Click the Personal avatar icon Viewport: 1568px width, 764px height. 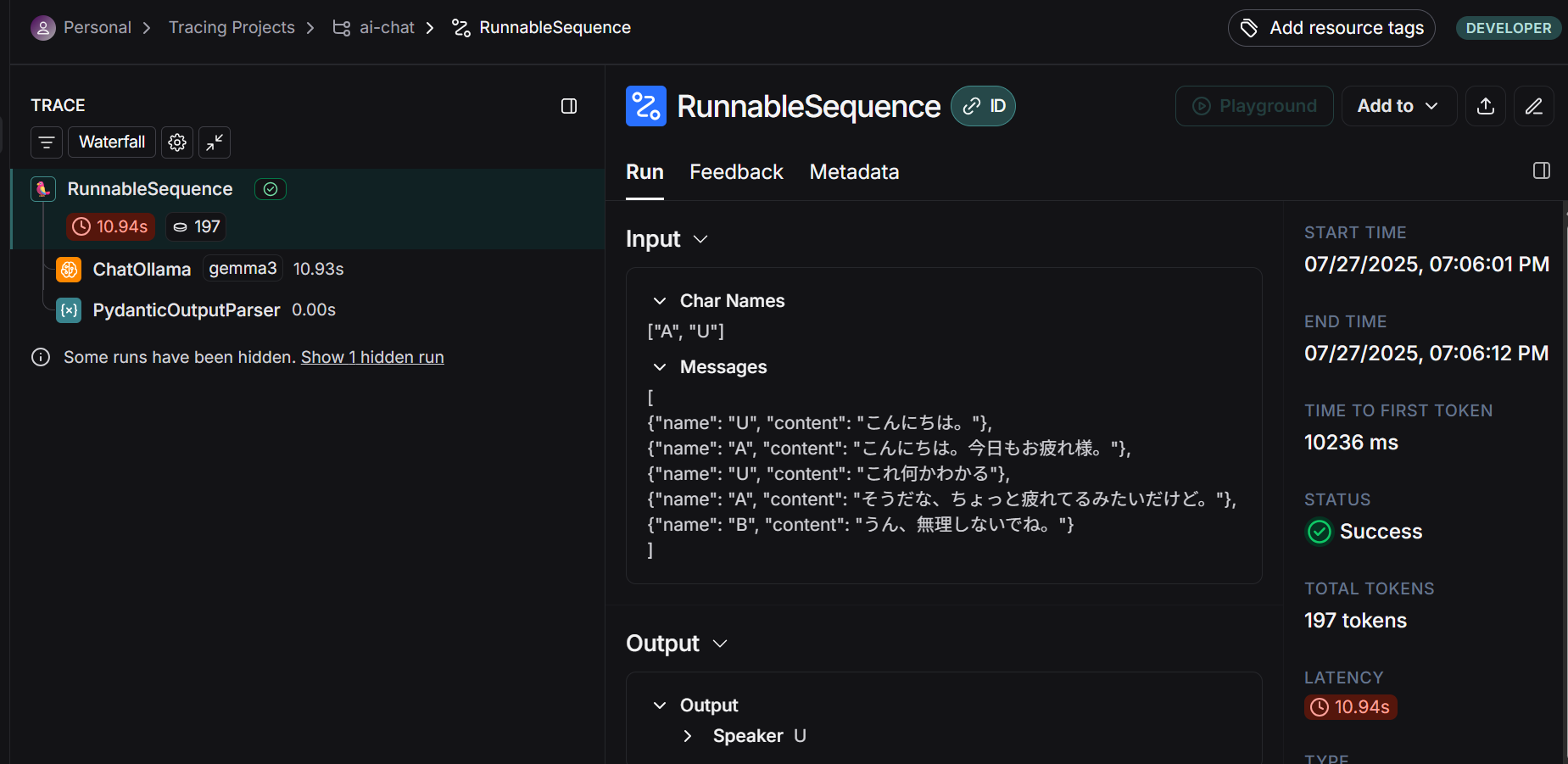(x=43, y=28)
